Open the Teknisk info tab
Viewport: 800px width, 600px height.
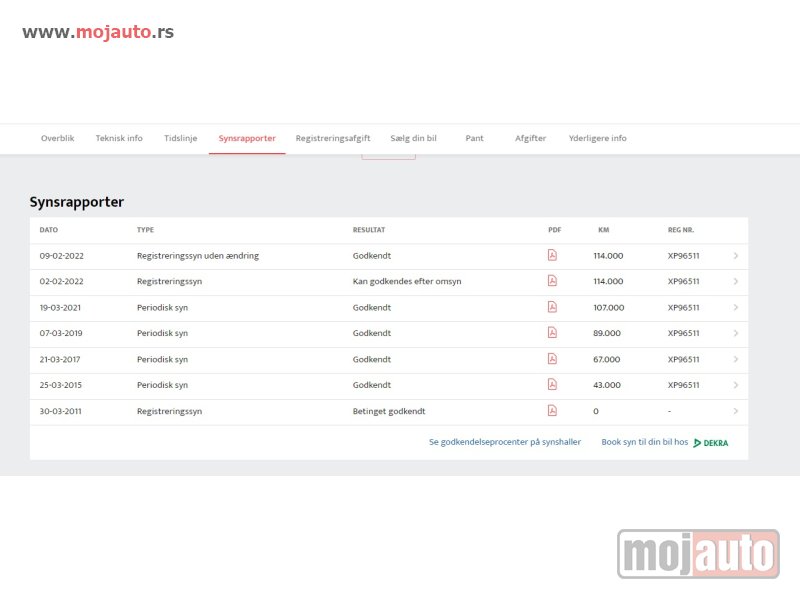[x=119, y=138]
